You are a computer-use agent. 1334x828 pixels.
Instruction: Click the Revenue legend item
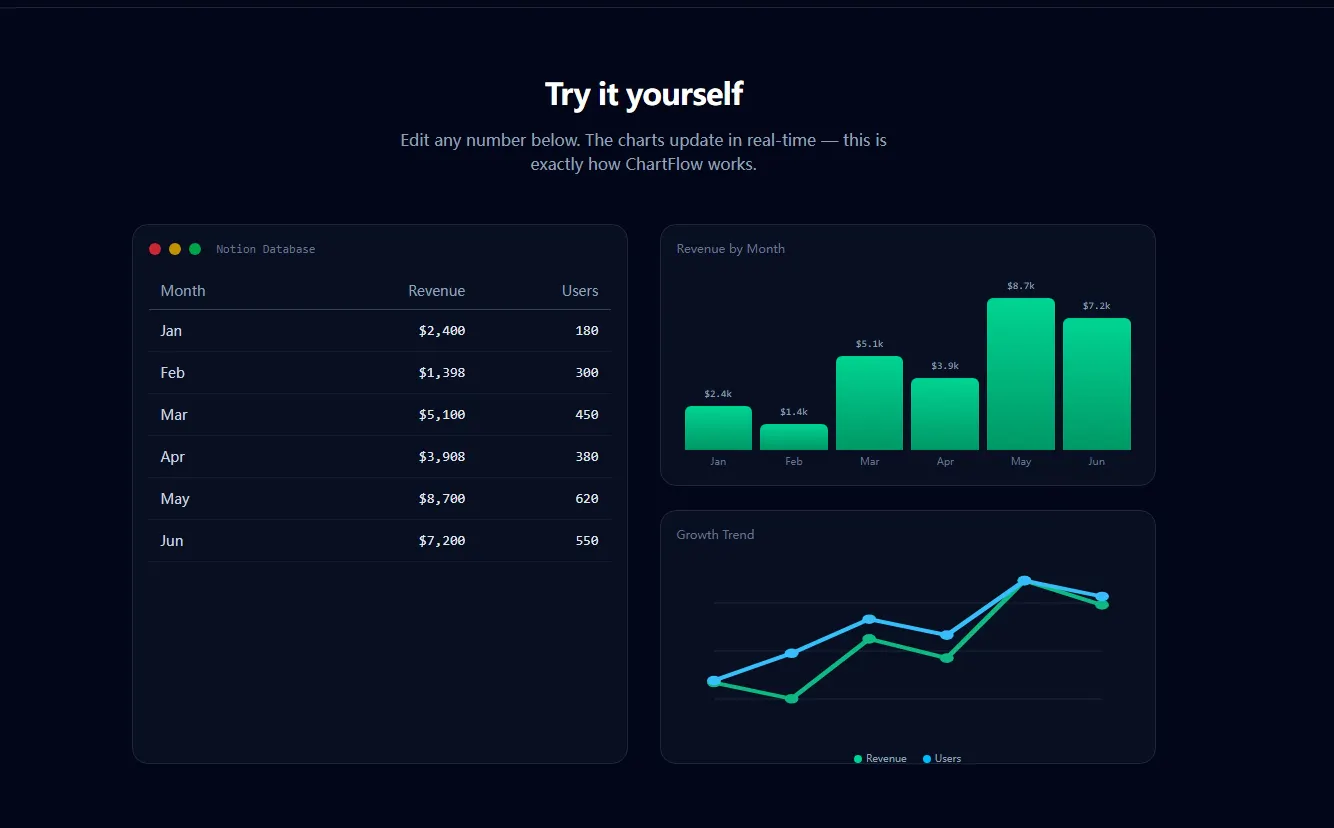(880, 759)
